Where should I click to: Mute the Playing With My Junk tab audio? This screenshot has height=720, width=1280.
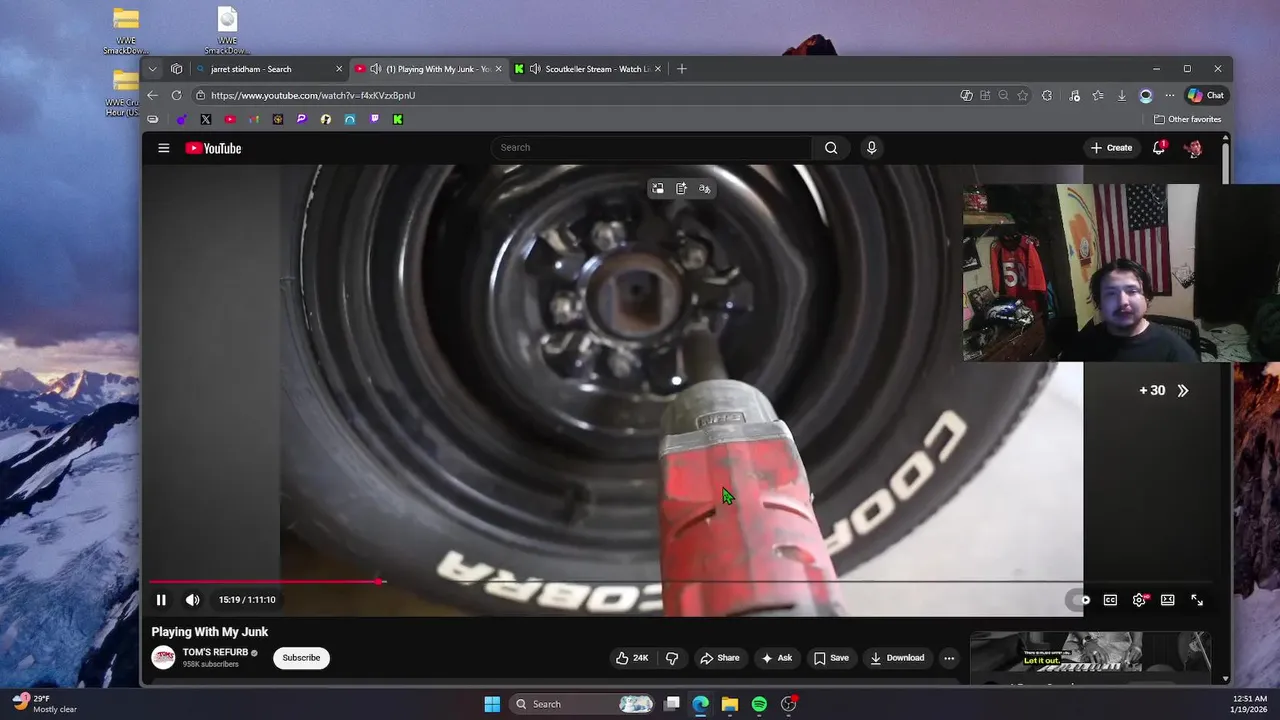[x=375, y=69]
